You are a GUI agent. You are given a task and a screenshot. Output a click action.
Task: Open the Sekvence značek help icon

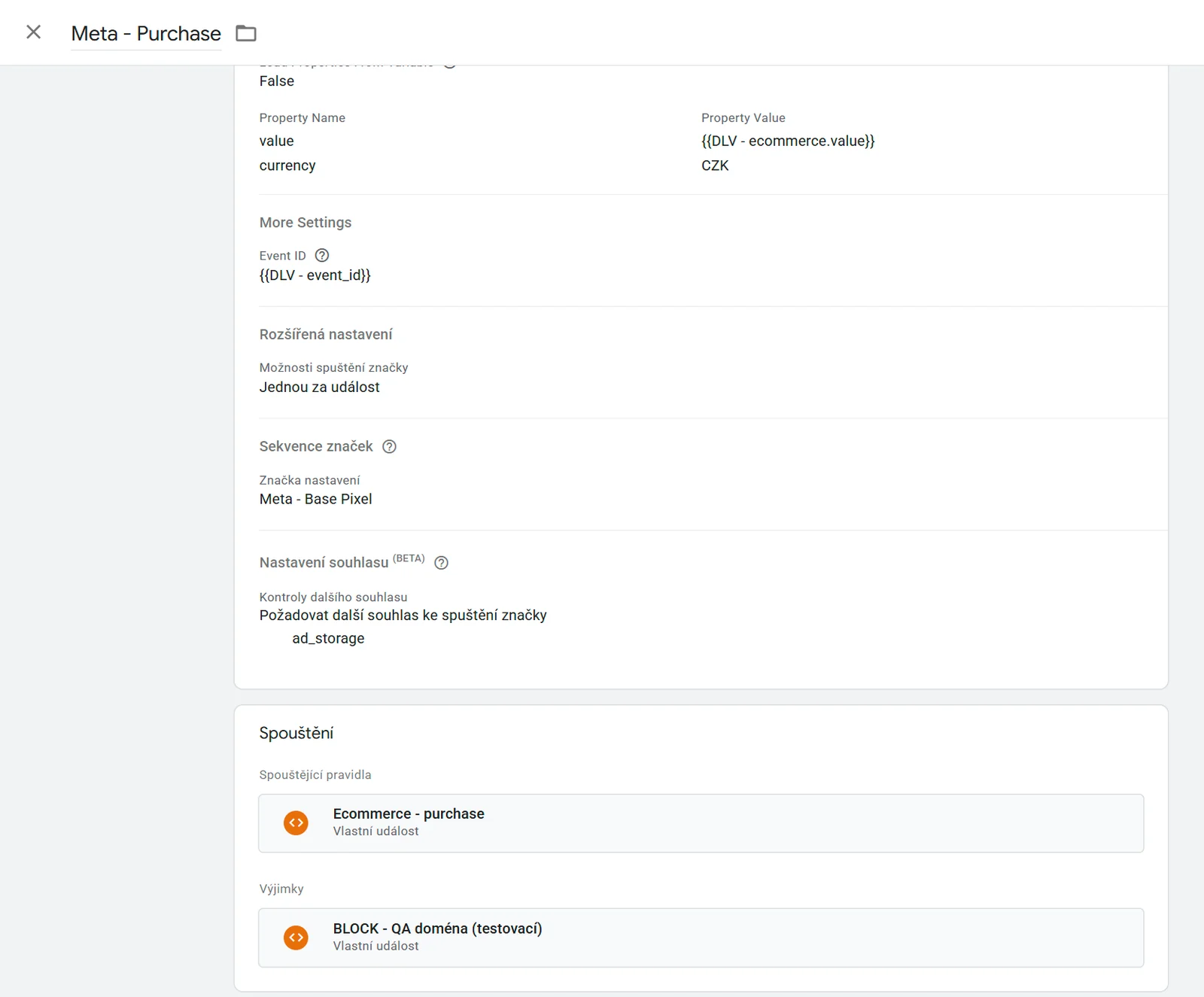(389, 446)
